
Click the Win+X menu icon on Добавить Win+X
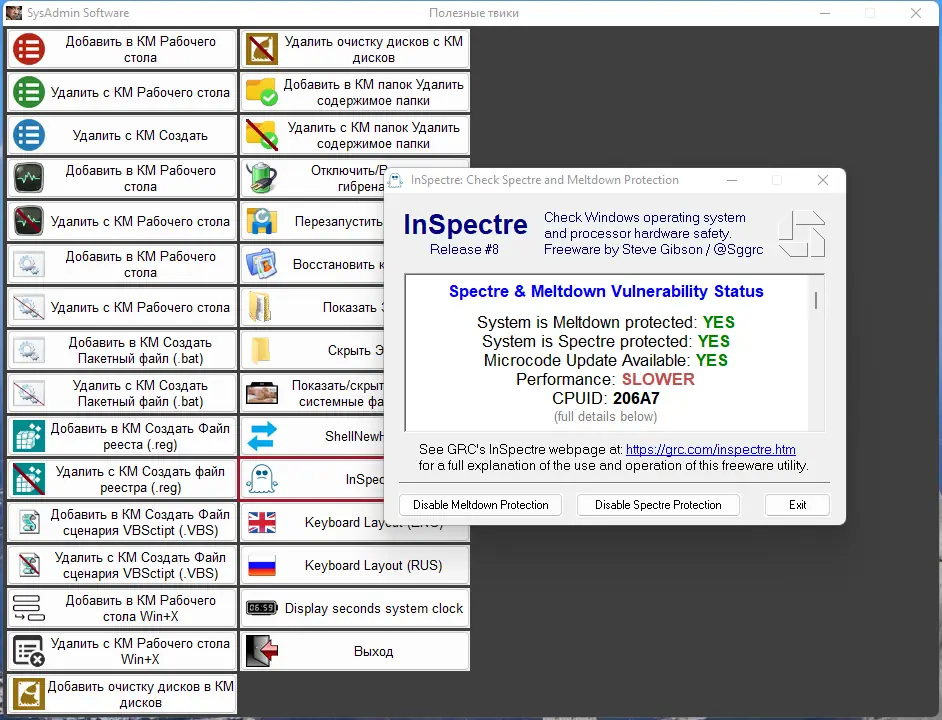click(x=29, y=608)
